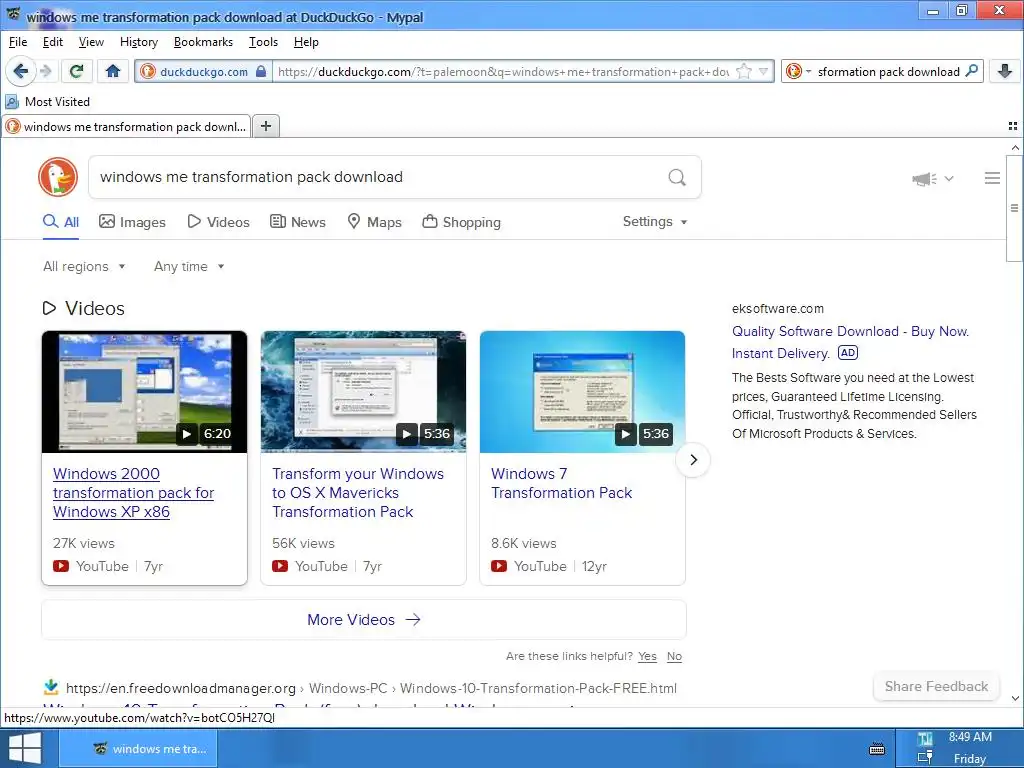Switch to the Images results tab
Image resolution: width=1024 pixels, height=768 pixels.
coord(133,222)
